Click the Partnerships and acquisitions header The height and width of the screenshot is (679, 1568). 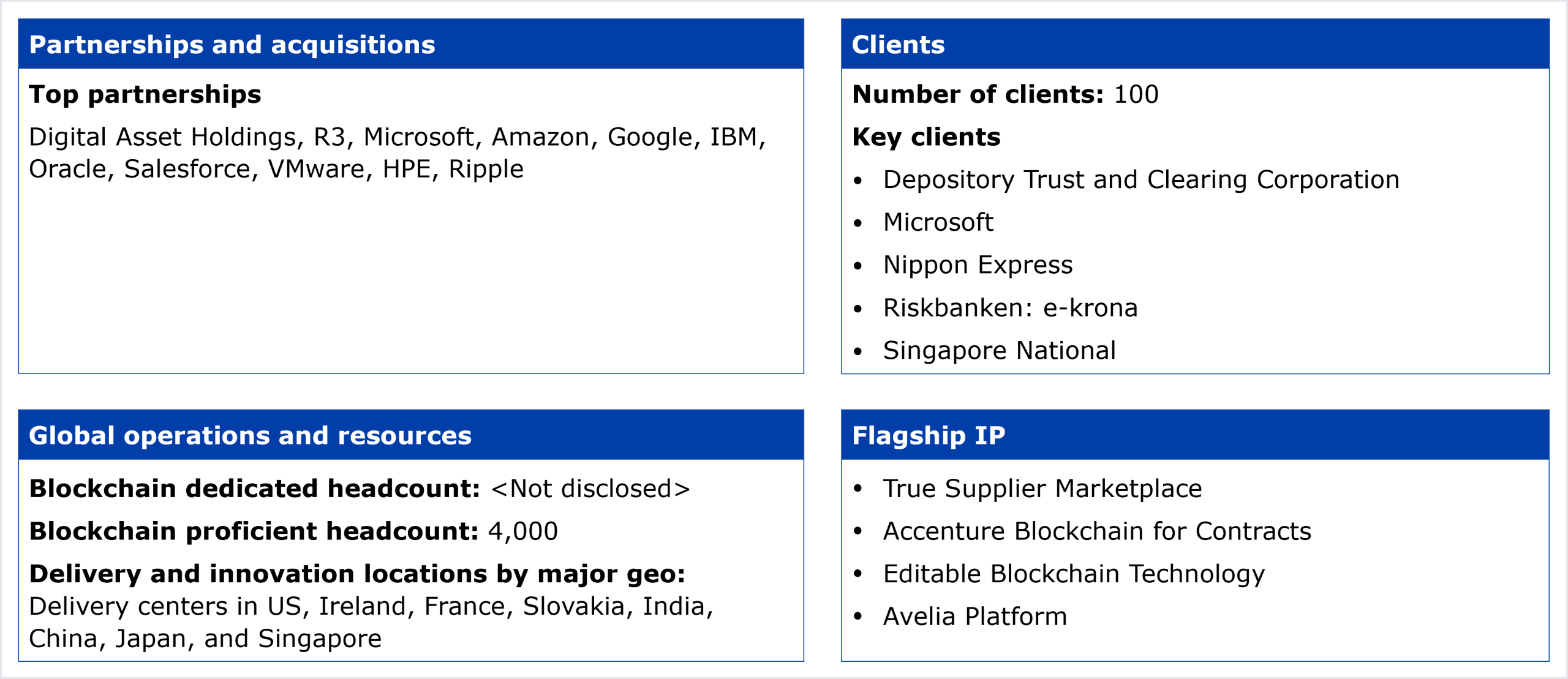click(232, 45)
